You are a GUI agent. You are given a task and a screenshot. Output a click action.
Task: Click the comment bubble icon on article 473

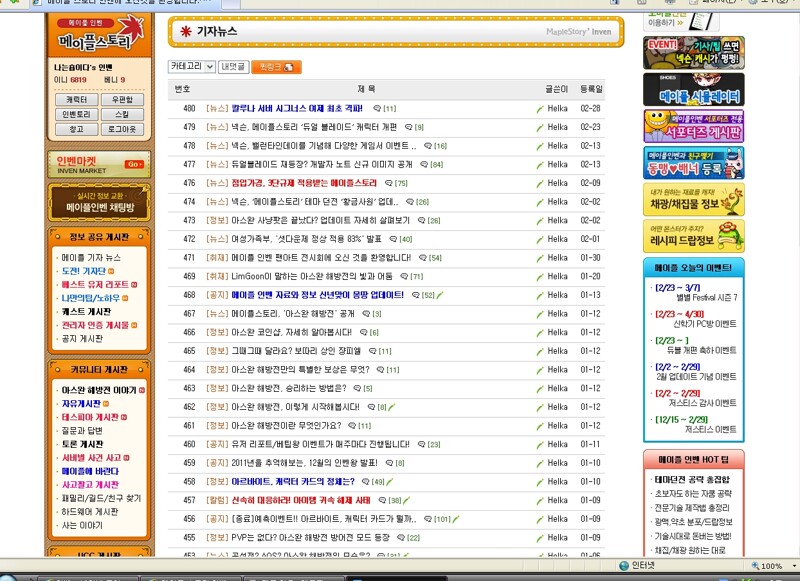[421, 220]
